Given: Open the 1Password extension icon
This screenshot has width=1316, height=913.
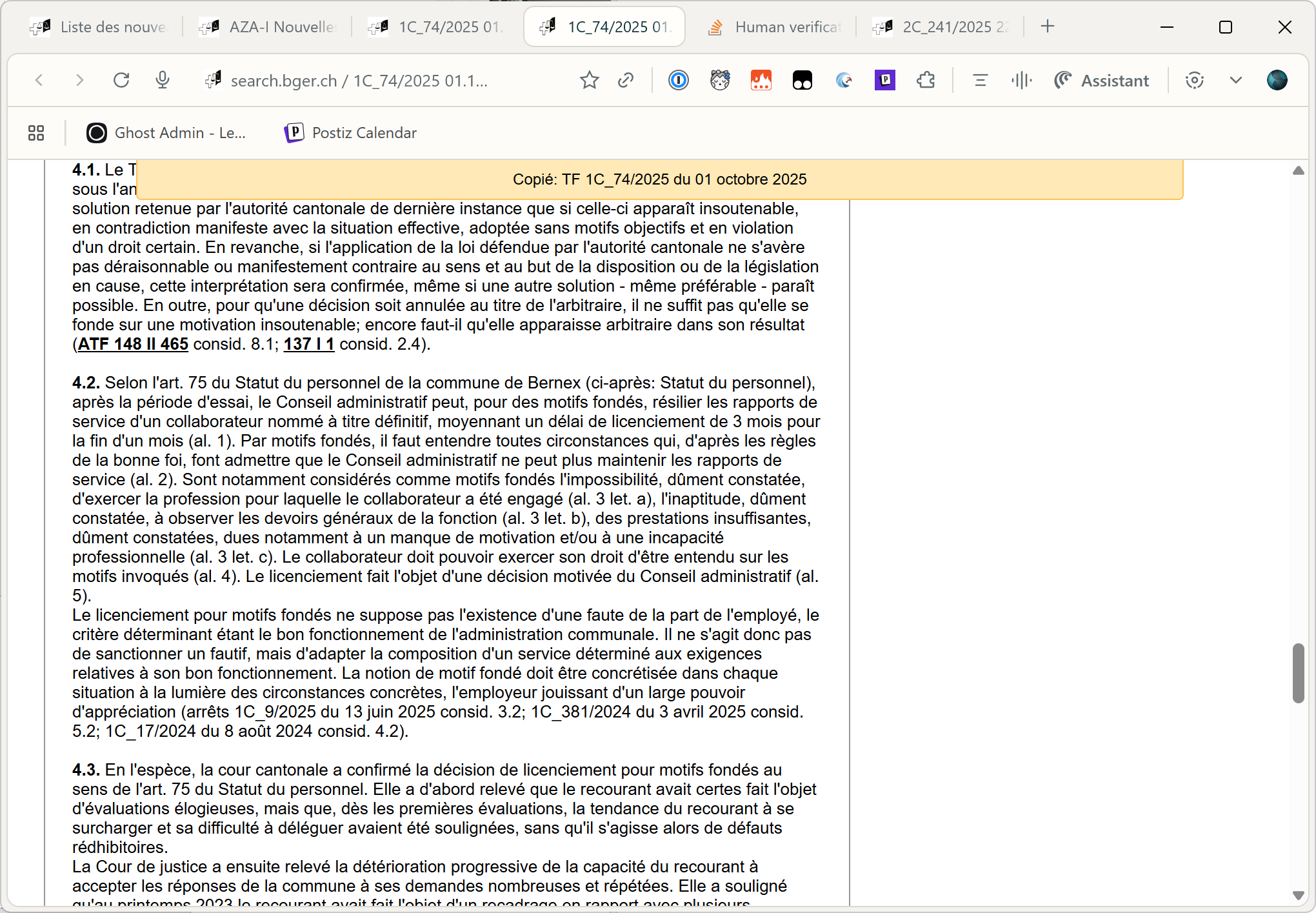Looking at the screenshot, I should pyautogui.click(x=678, y=81).
